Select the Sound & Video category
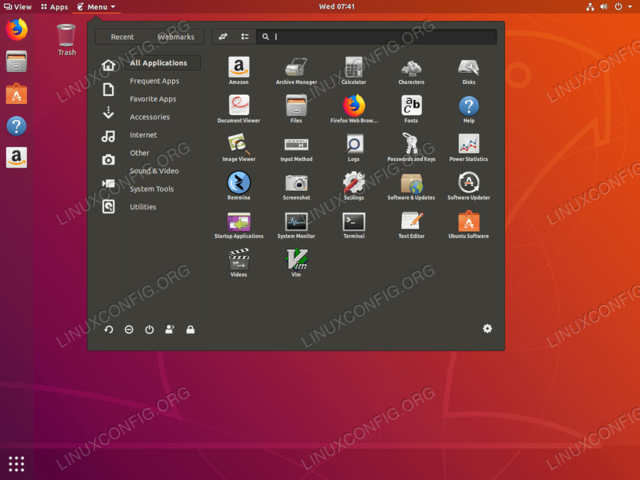Image resolution: width=640 pixels, height=480 pixels. tap(154, 171)
